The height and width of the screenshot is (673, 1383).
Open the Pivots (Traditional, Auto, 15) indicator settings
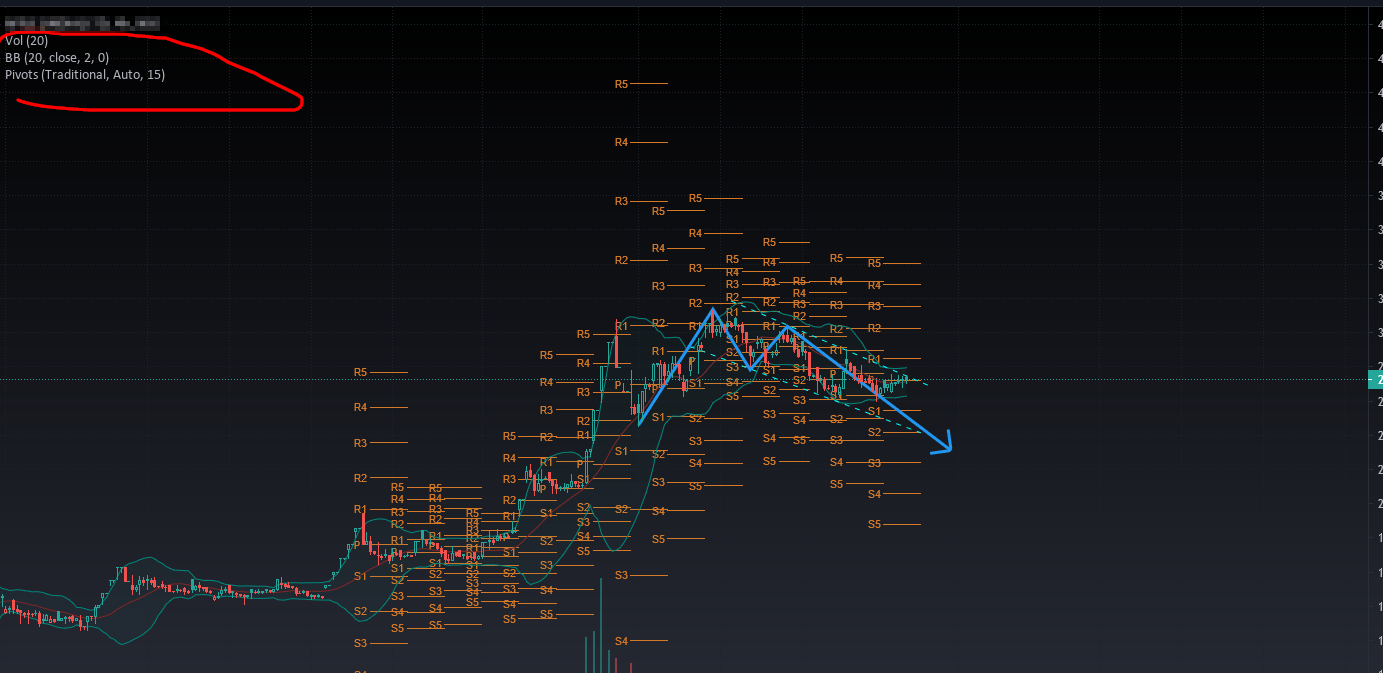tap(86, 74)
